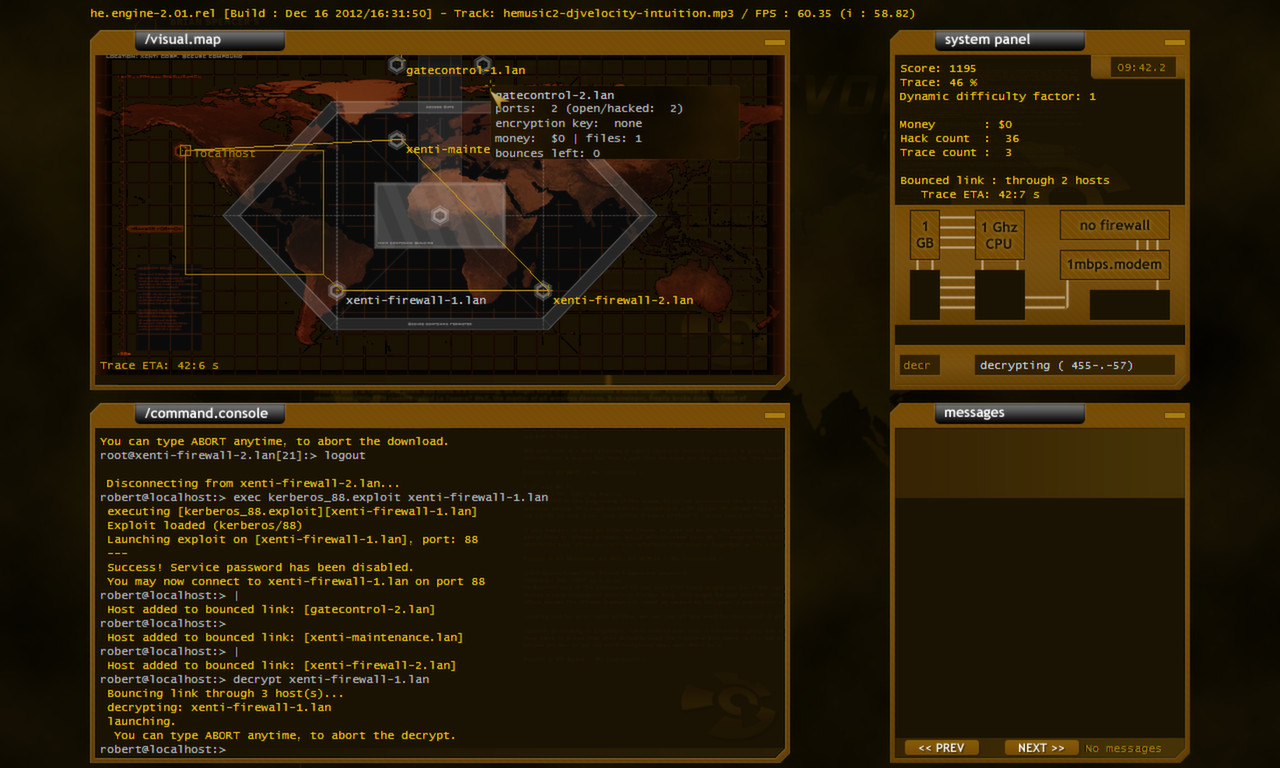
Task: Click the system panel title tab
Action: 1009,39
